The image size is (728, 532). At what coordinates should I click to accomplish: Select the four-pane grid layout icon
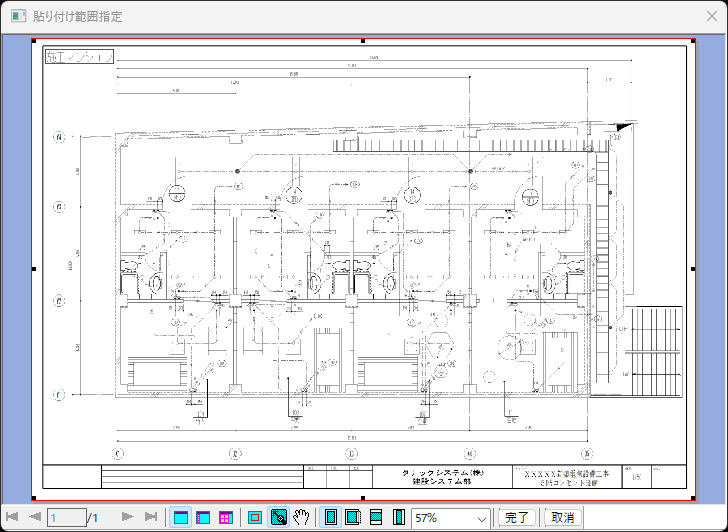(x=225, y=517)
